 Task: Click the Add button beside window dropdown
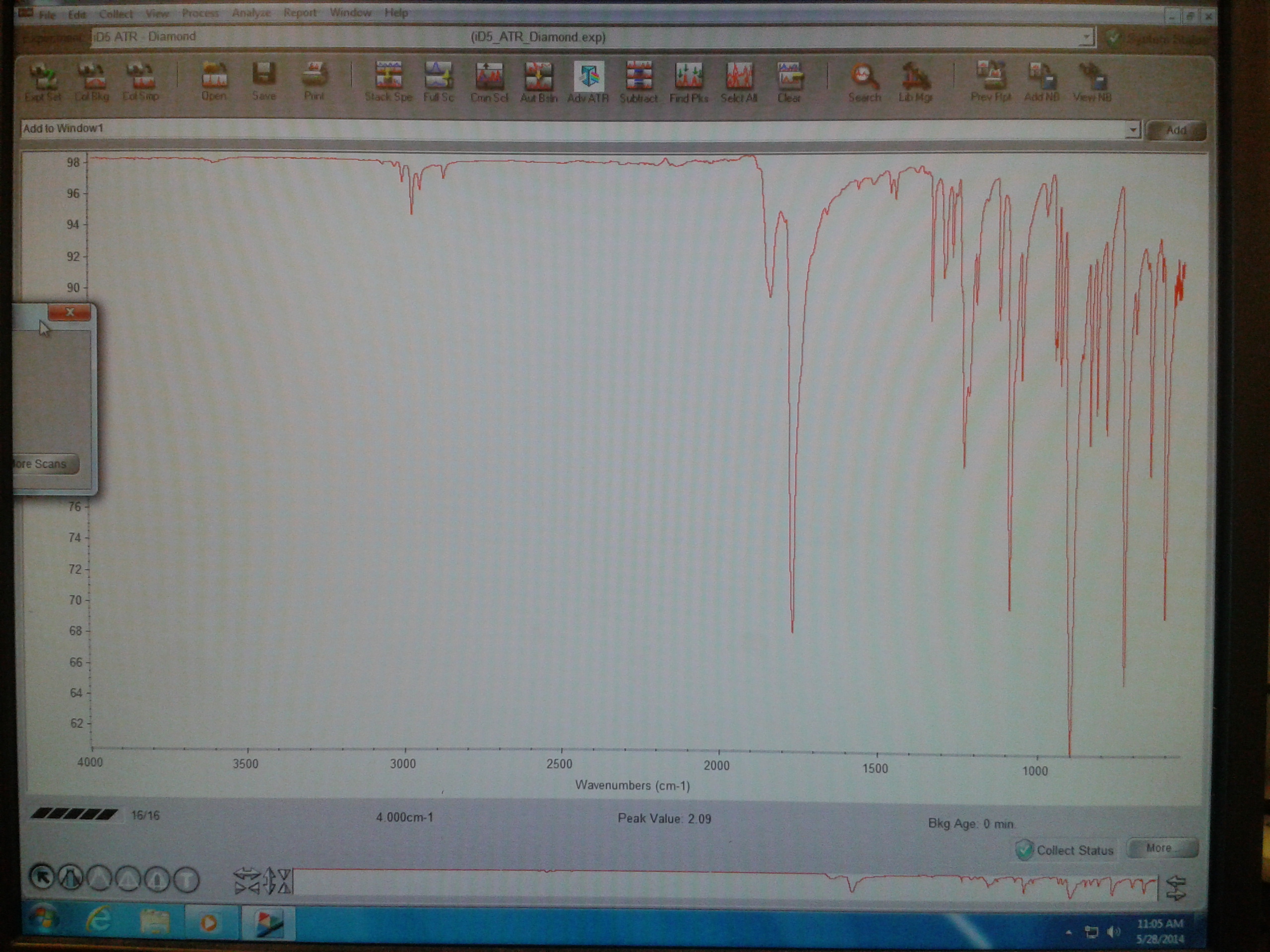[1176, 131]
